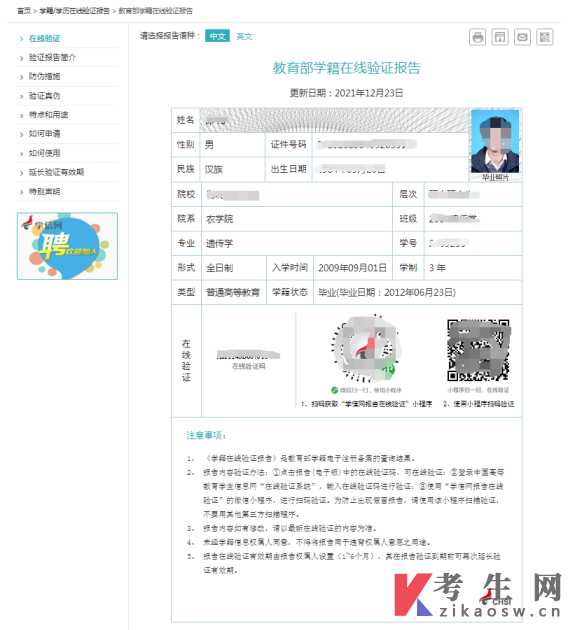The height and width of the screenshot is (630, 576).
Task: Open the QR code icon in toolbar
Action: pos(545,37)
